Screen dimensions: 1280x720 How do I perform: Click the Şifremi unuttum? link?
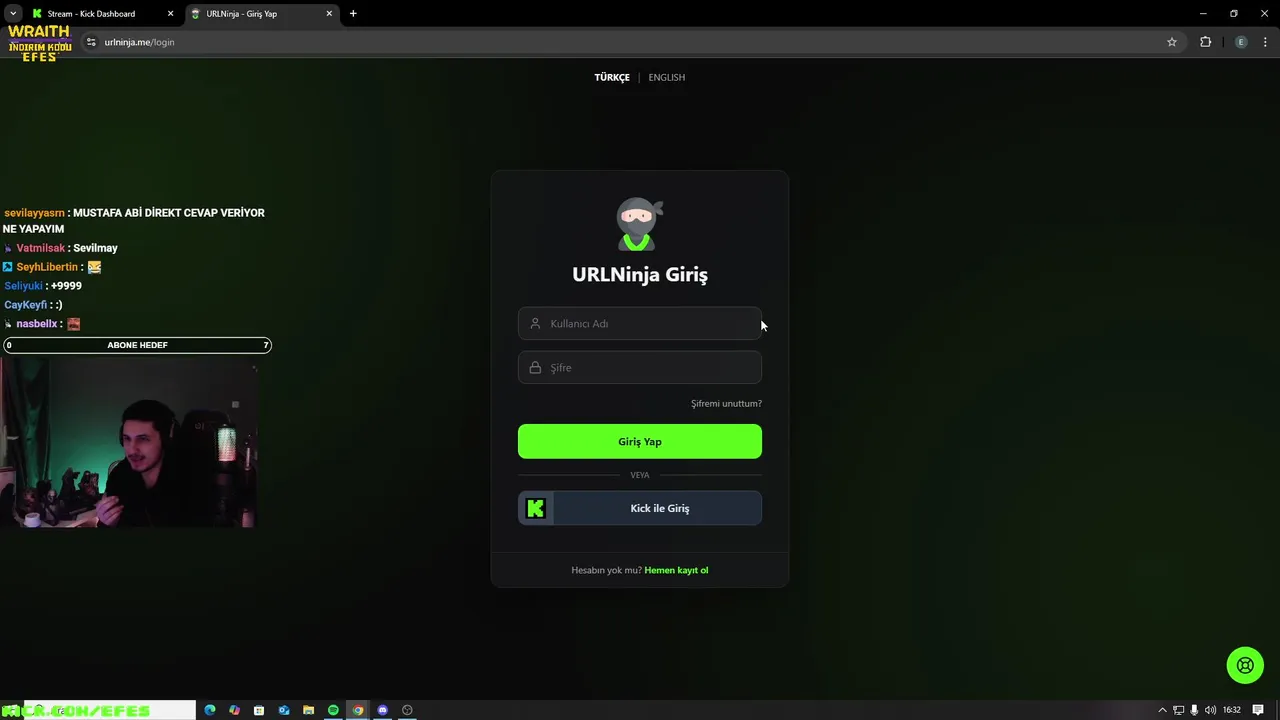(x=726, y=404)
